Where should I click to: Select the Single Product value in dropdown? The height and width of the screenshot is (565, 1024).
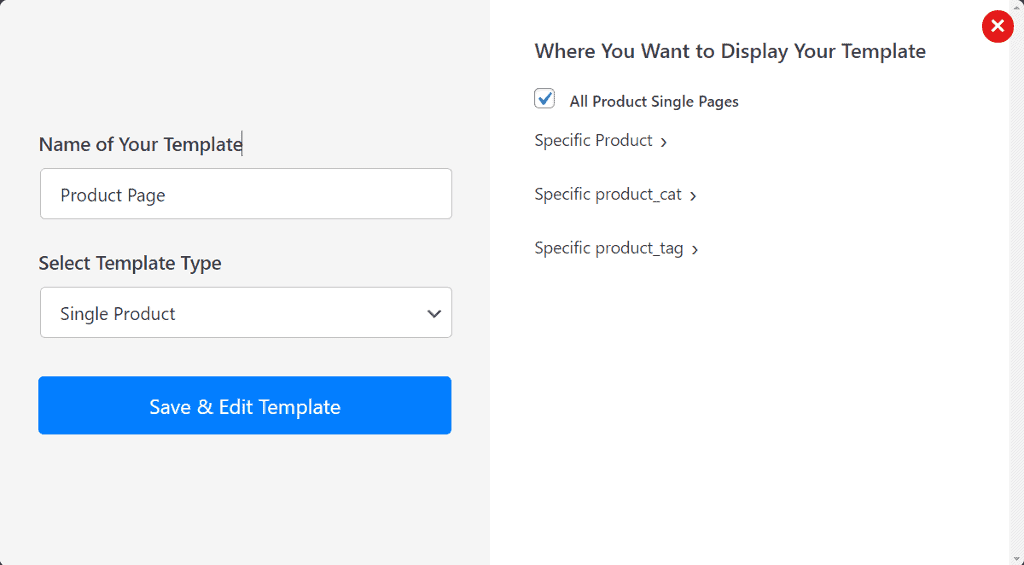click(118, 314)
